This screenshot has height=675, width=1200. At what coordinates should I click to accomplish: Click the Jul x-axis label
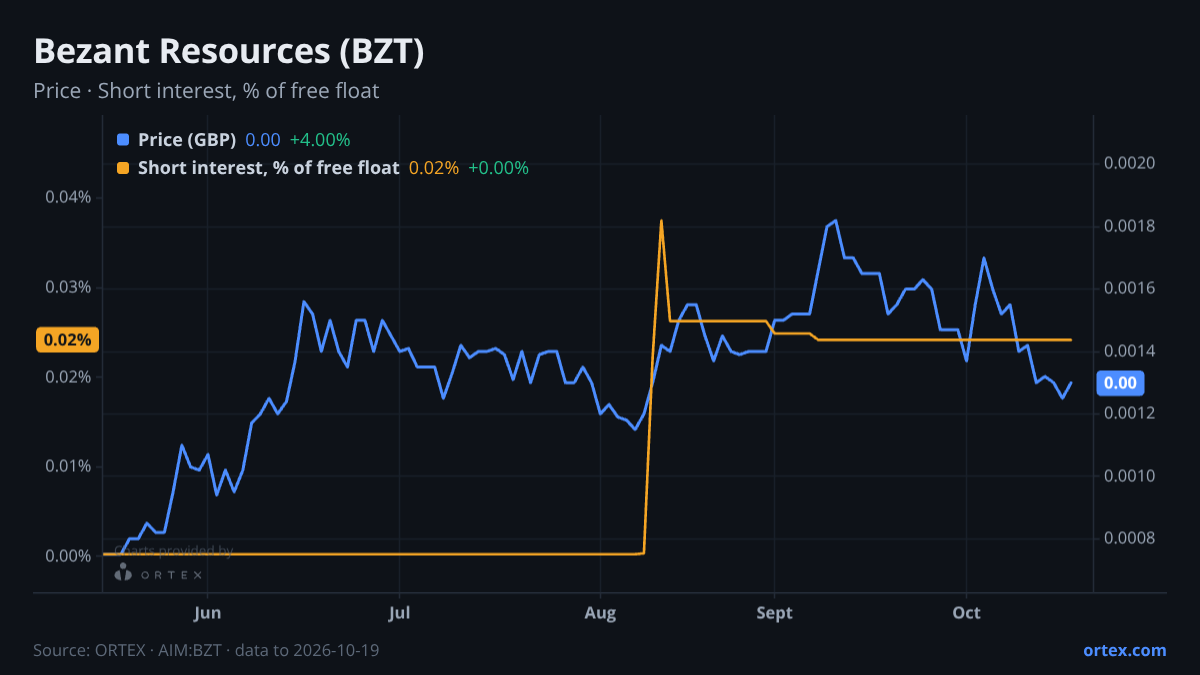399,613
